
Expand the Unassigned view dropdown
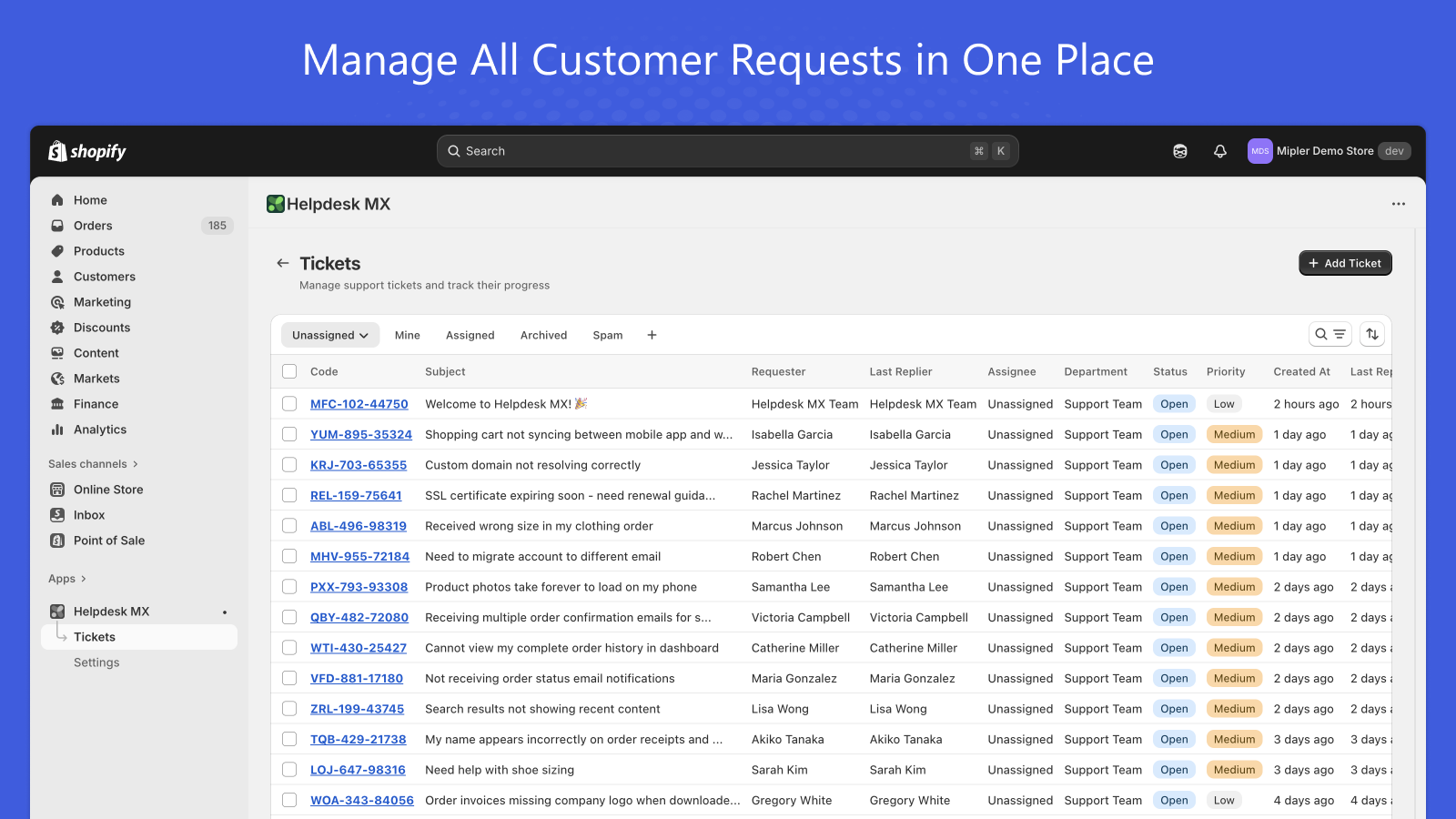click(x=330, y=335)
